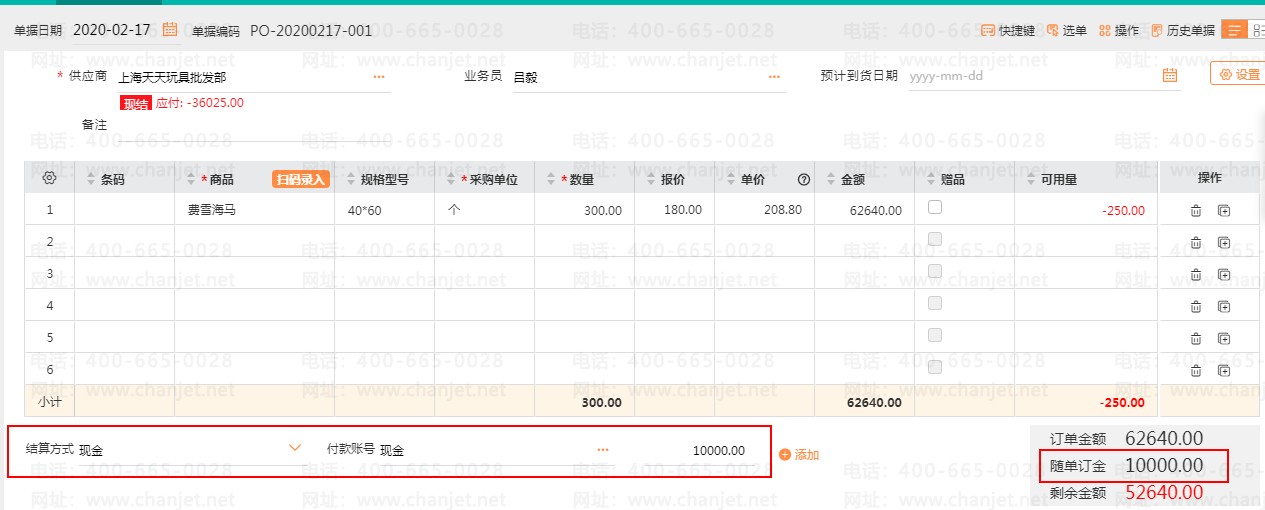This screenshot has width=1265, height=510.
Task: Sort by 单价 column
Action: [x=729, y=180]
